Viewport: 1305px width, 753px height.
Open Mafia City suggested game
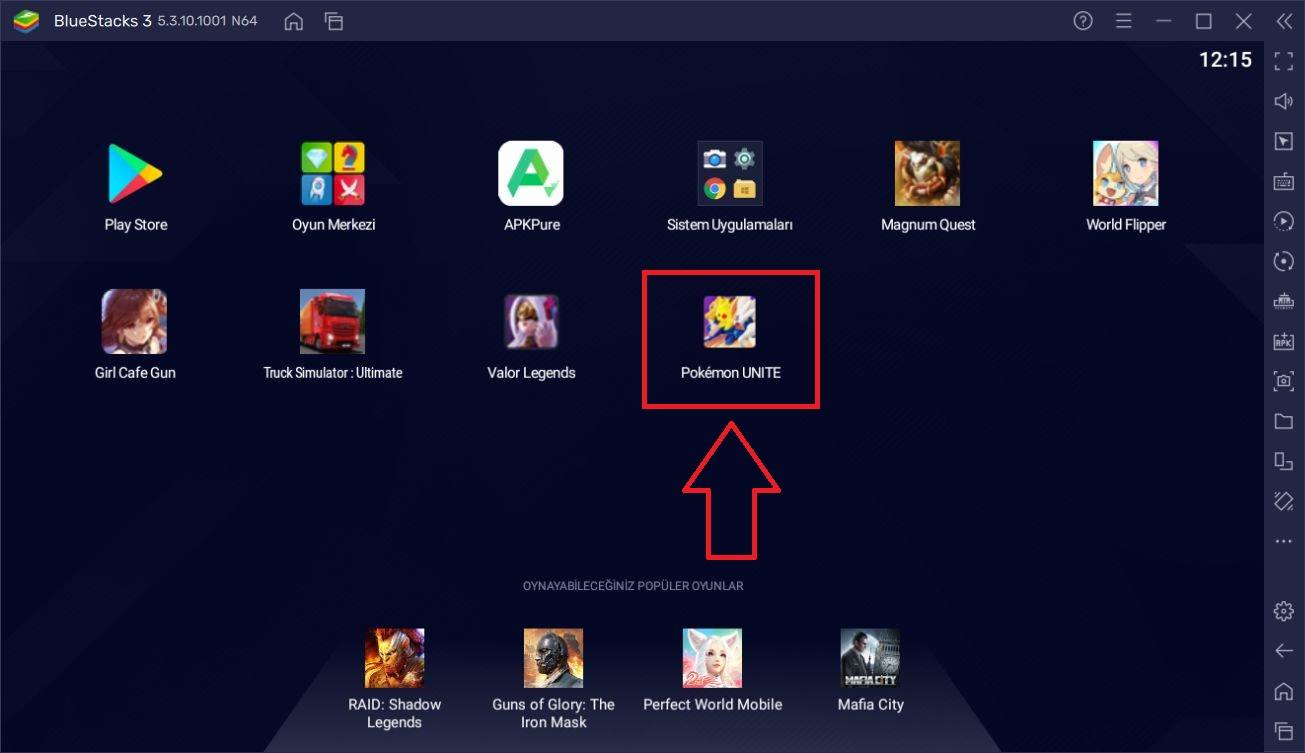[x=870, y=658]
